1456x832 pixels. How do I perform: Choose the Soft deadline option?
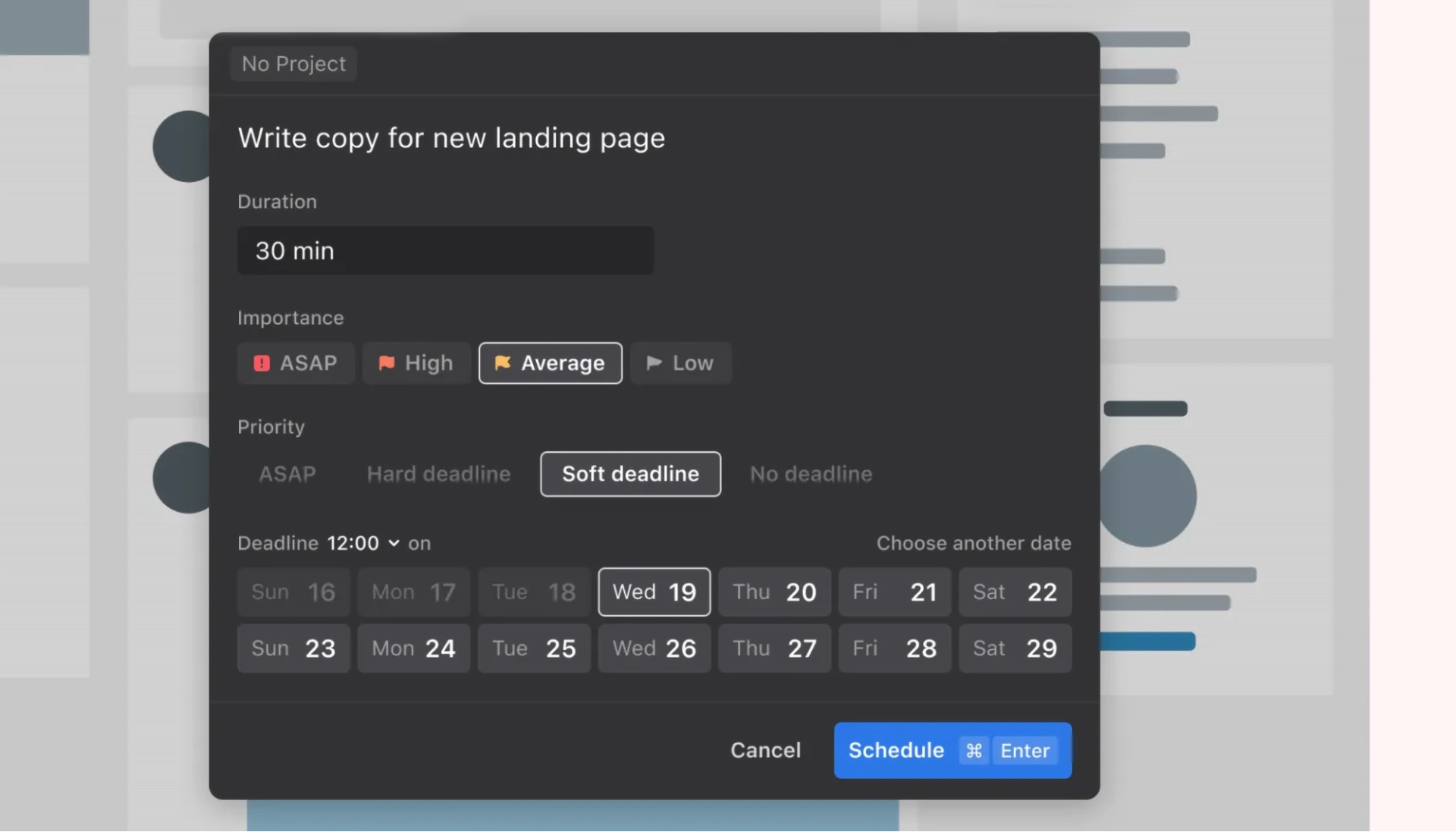coord(630,474)
